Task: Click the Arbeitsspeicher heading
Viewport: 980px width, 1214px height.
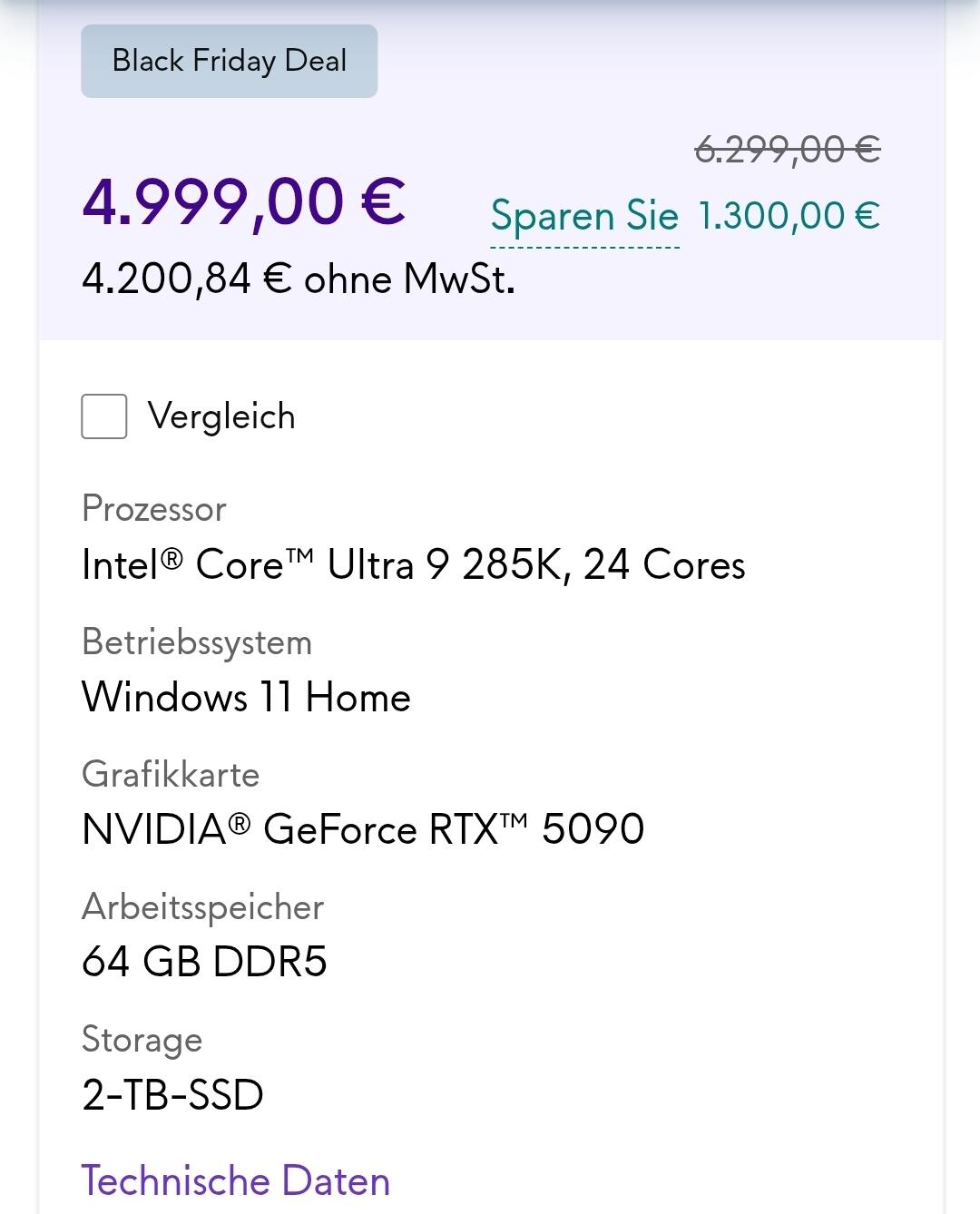Action: (x=202, y=907)
